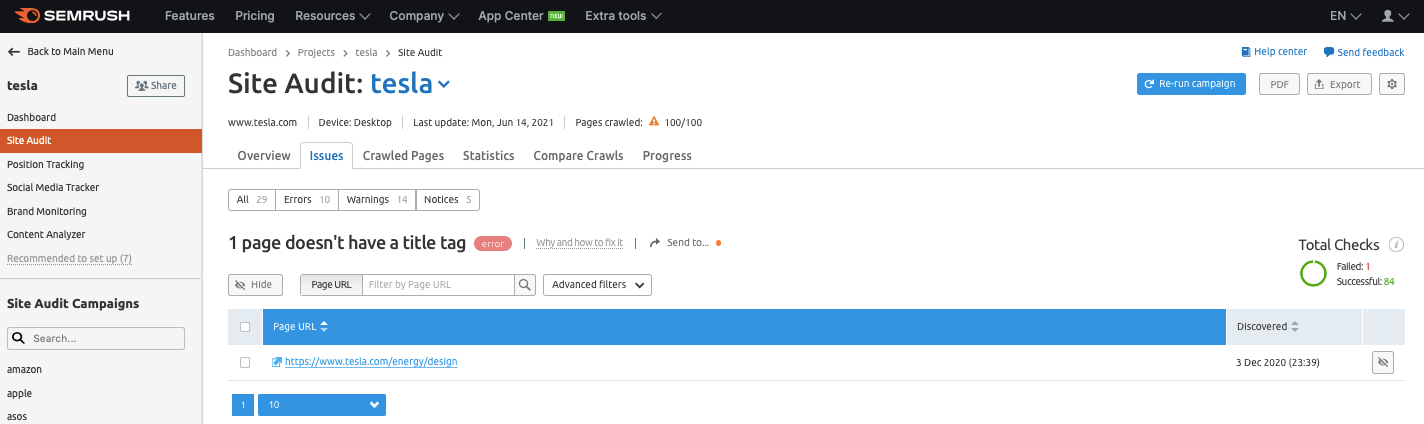Viewport: 1424px width, 424px height.
Task: Click the Share button
Action: tap(156, 85)
